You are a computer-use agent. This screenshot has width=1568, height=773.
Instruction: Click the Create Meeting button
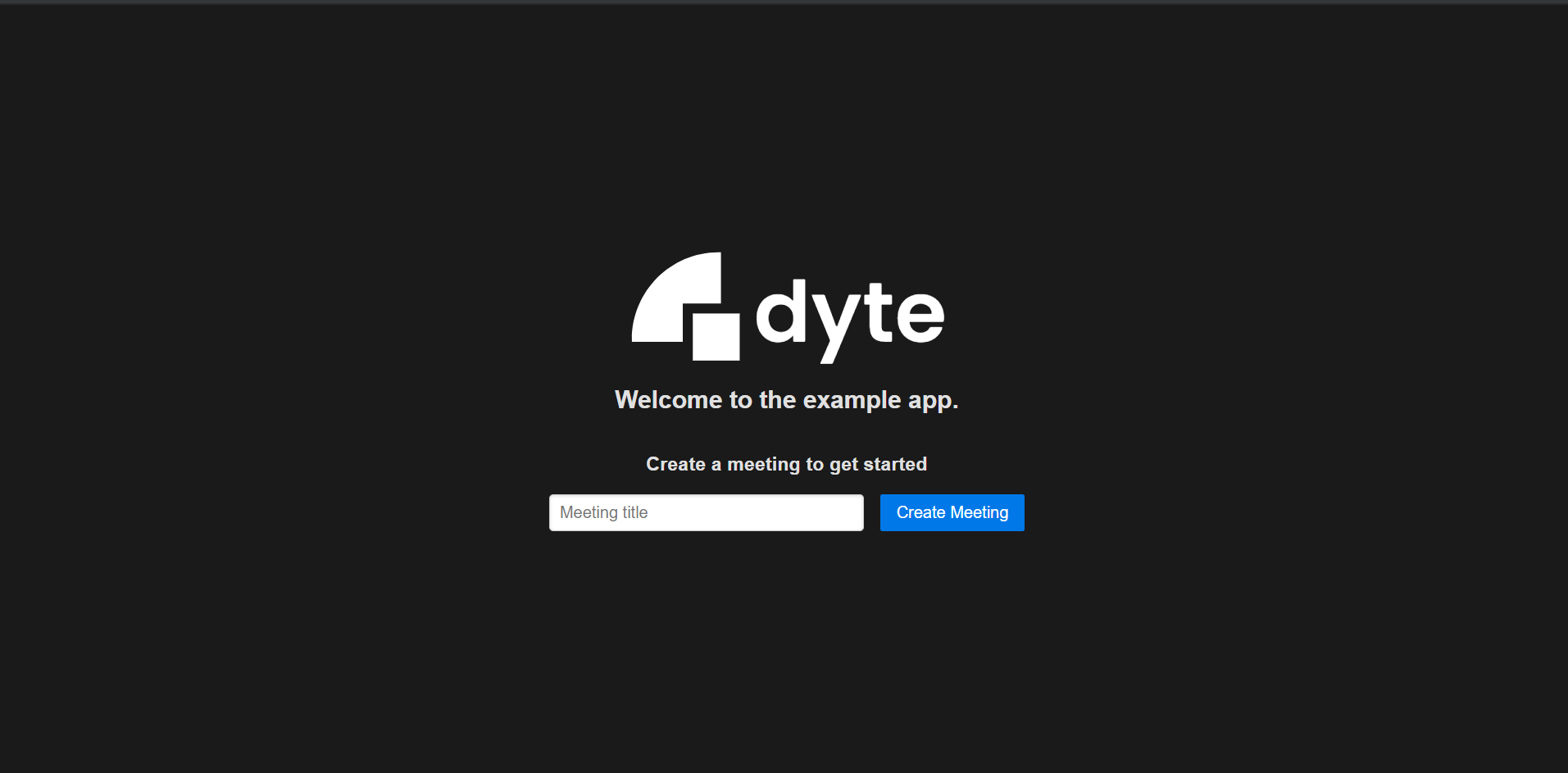(x=952, y=512)
